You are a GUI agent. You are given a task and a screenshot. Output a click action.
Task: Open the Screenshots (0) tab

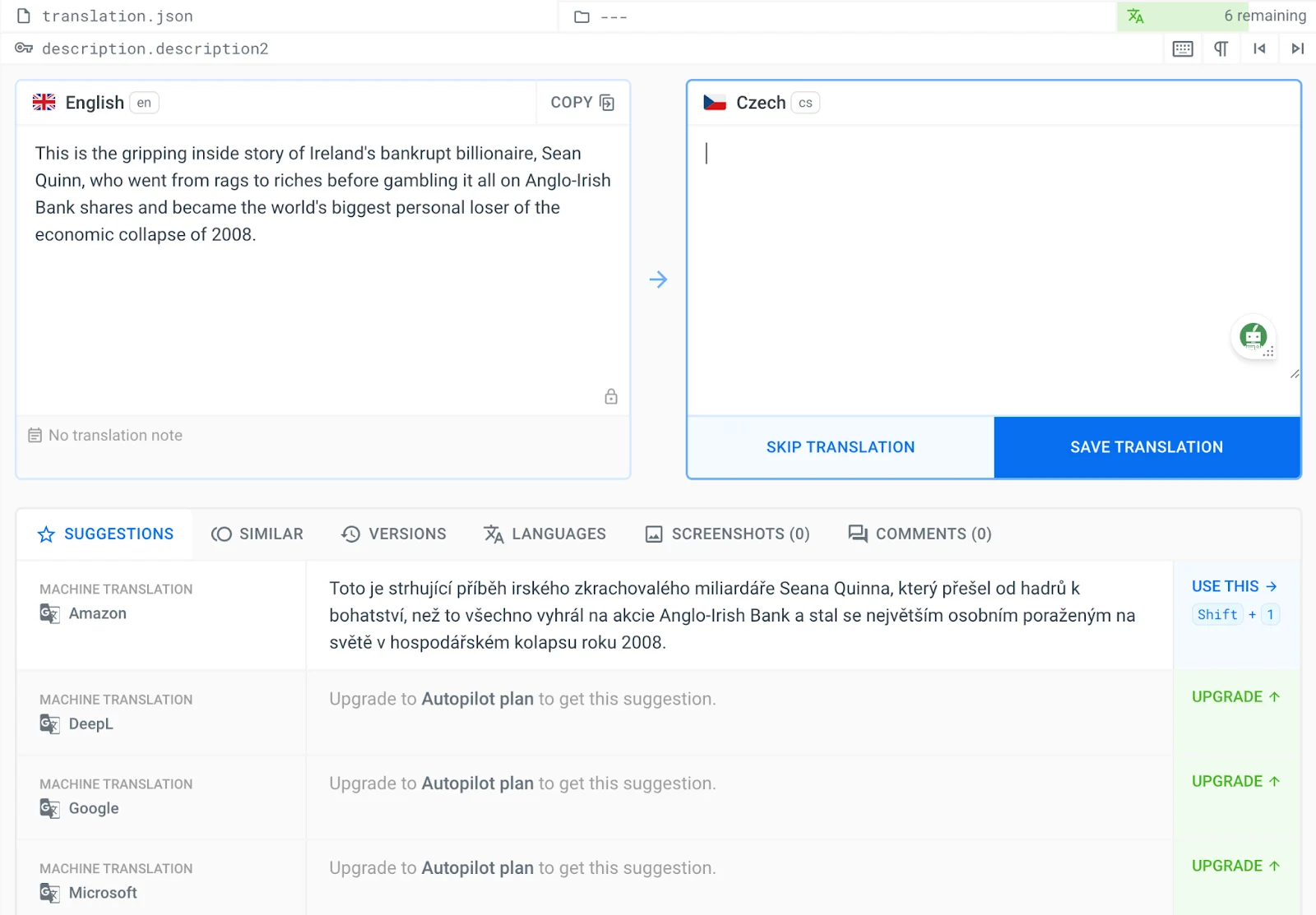tap(728, 534)
